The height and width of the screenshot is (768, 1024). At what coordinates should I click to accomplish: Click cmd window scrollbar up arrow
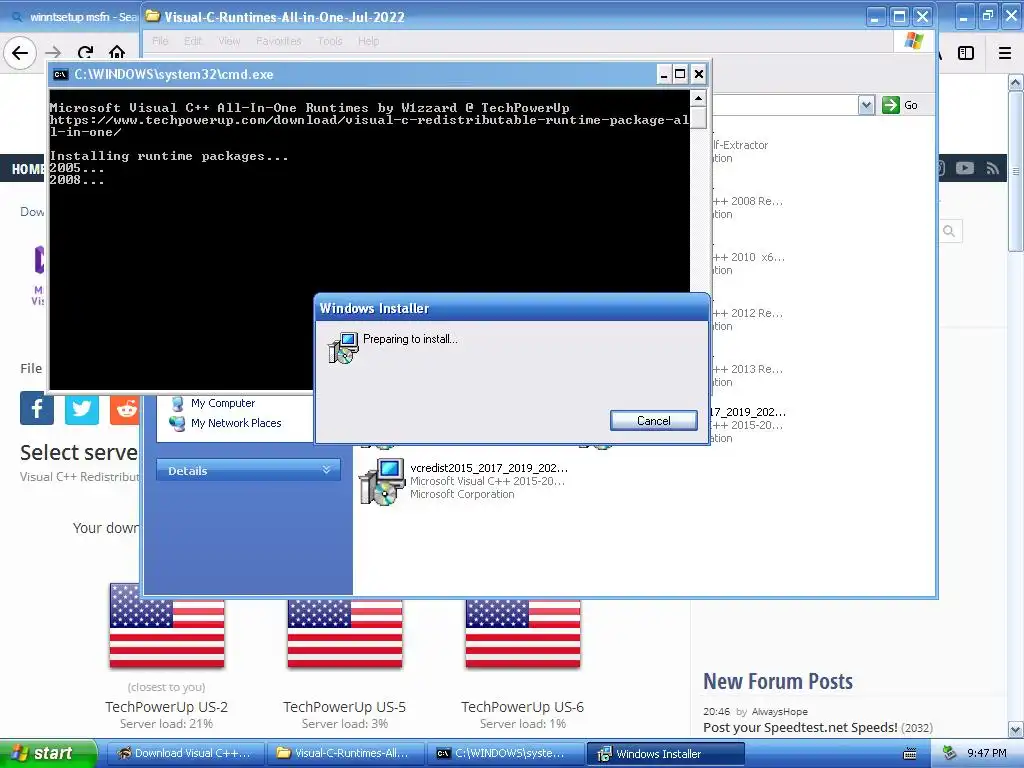point(698,98)
